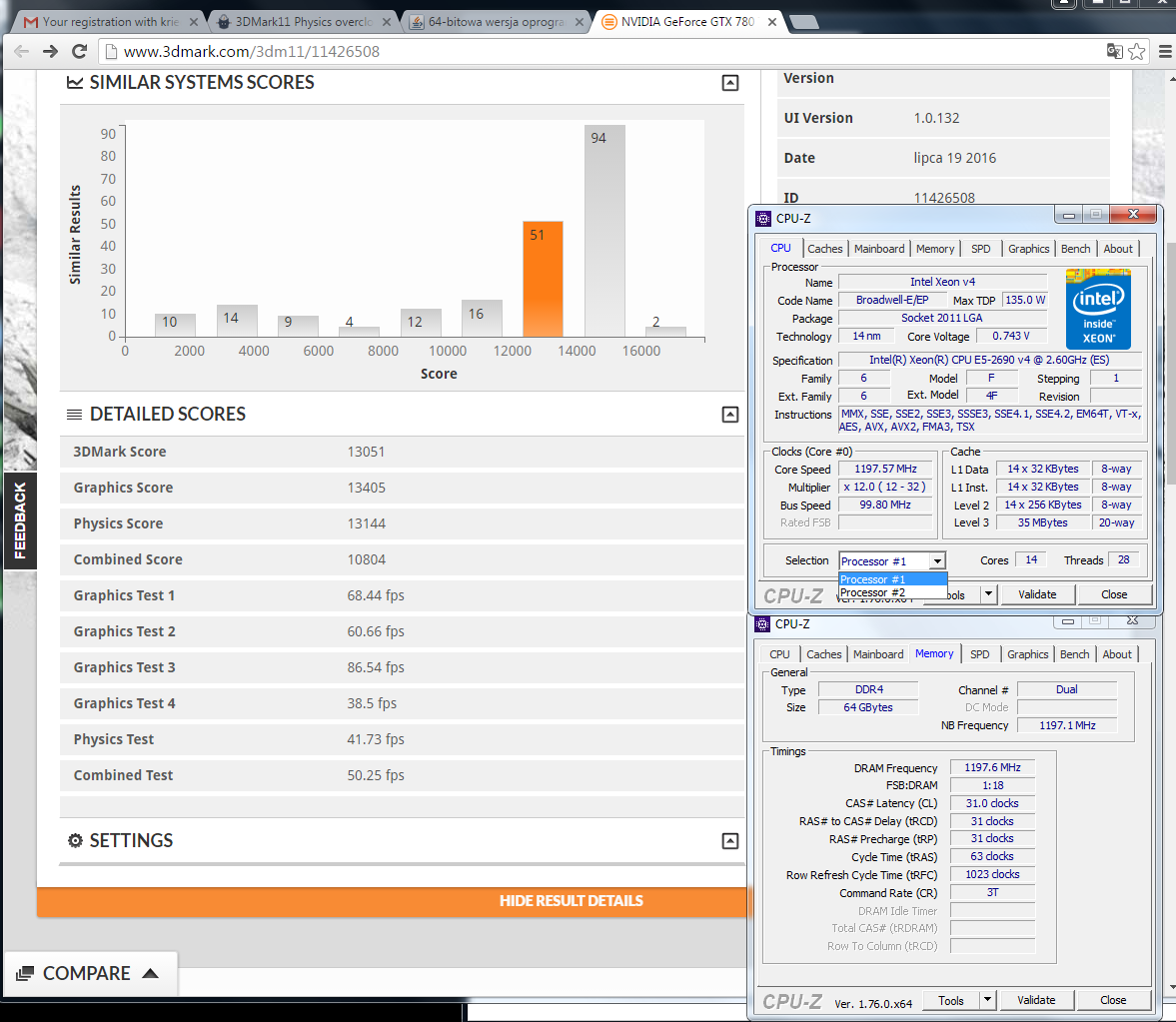This screenshot has width=1176, height=1022.
Task: Open Mainboard tab in upper CPU-Z window
Action: click(x=879, y=248)
